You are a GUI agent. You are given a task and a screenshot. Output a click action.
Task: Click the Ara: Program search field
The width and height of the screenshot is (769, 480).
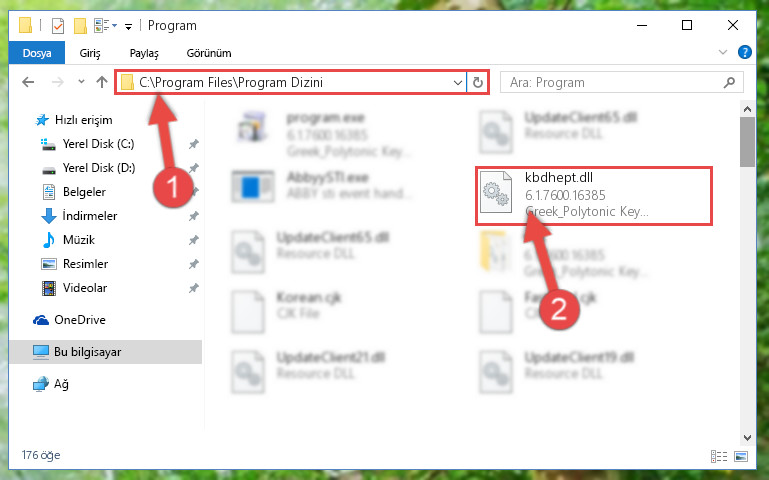[613, 82]
